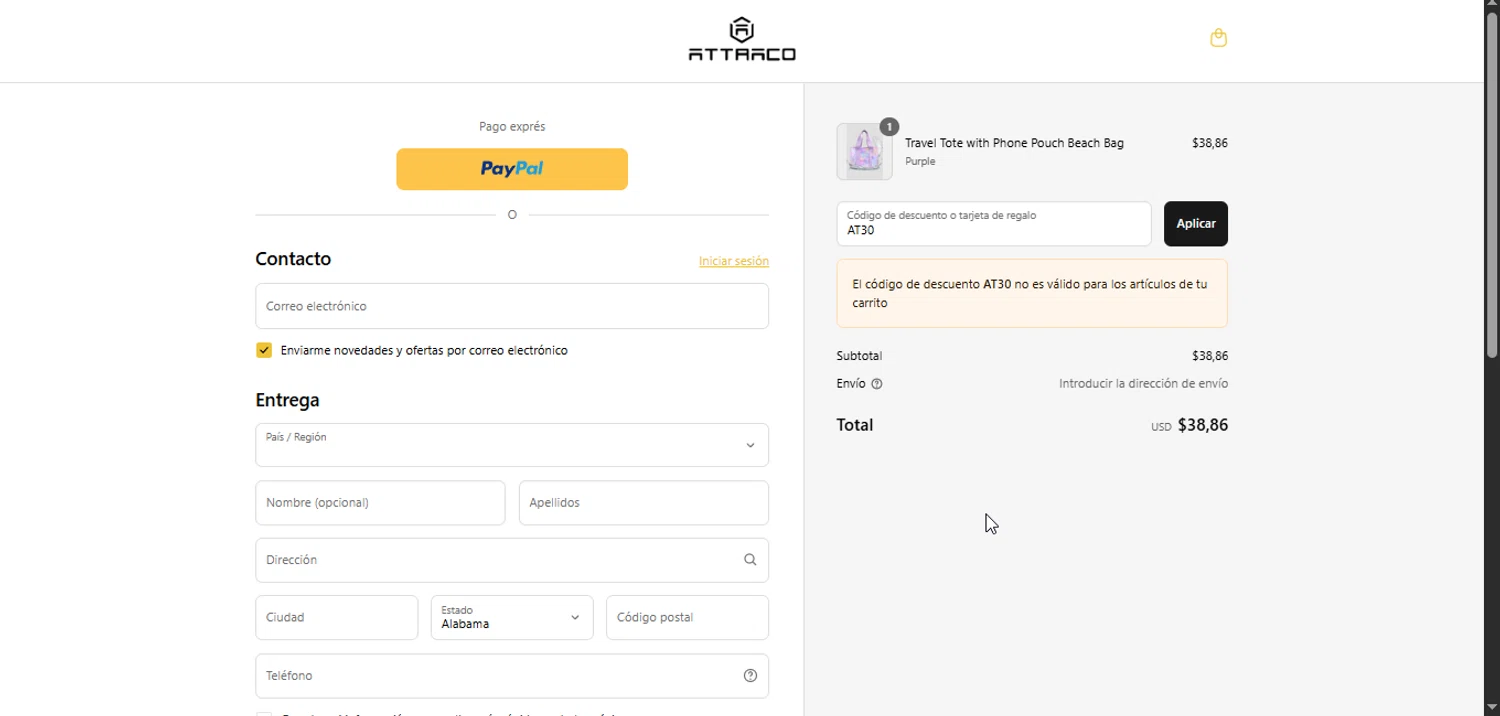The width and height of the screenshot is (1500, 716).
Task: Click the Nombre (opcional) field
Action: pos(380,503)
